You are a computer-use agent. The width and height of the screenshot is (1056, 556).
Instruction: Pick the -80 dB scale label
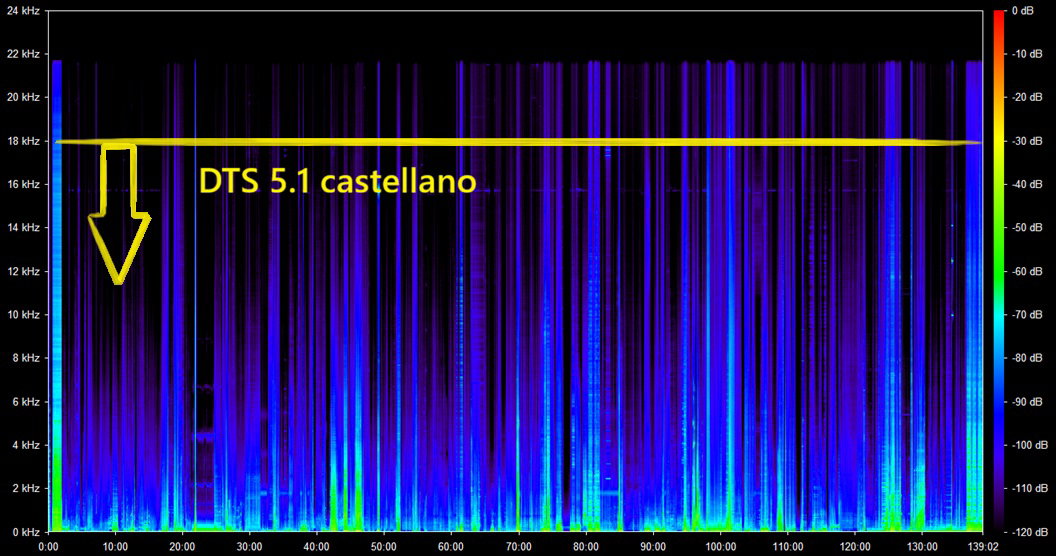pyautogui.click(x=1028, y=358)
